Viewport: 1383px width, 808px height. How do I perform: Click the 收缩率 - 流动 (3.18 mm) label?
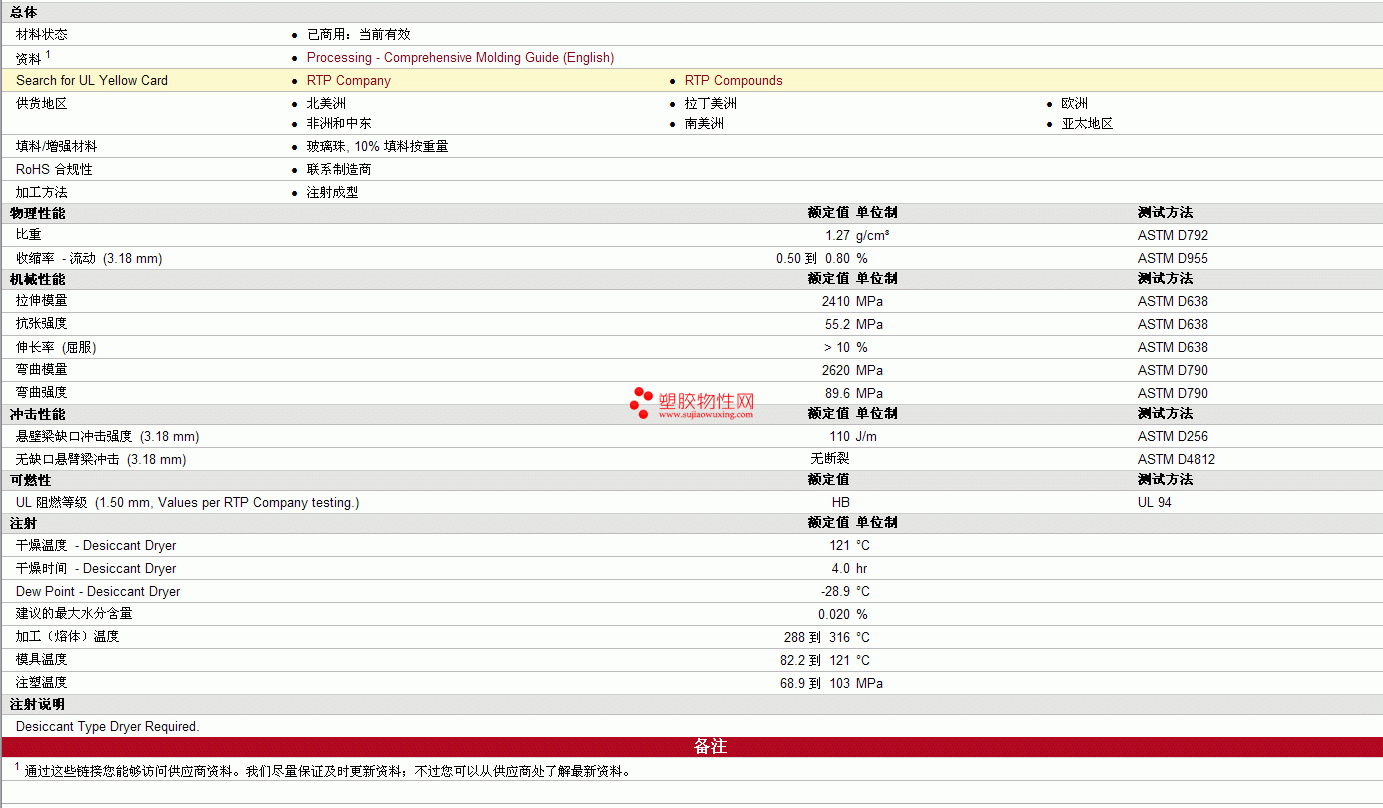89,259
